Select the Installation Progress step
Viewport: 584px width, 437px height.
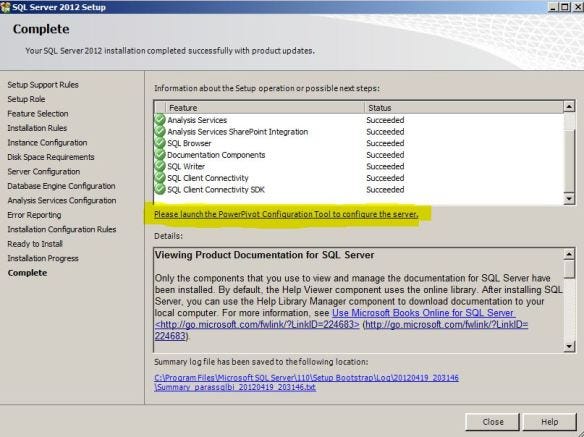43,258
